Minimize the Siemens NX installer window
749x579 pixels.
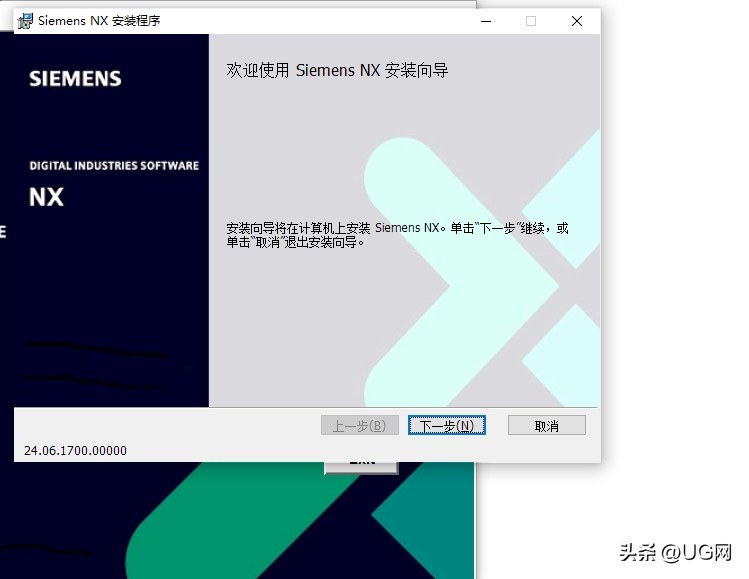(486, 21)
